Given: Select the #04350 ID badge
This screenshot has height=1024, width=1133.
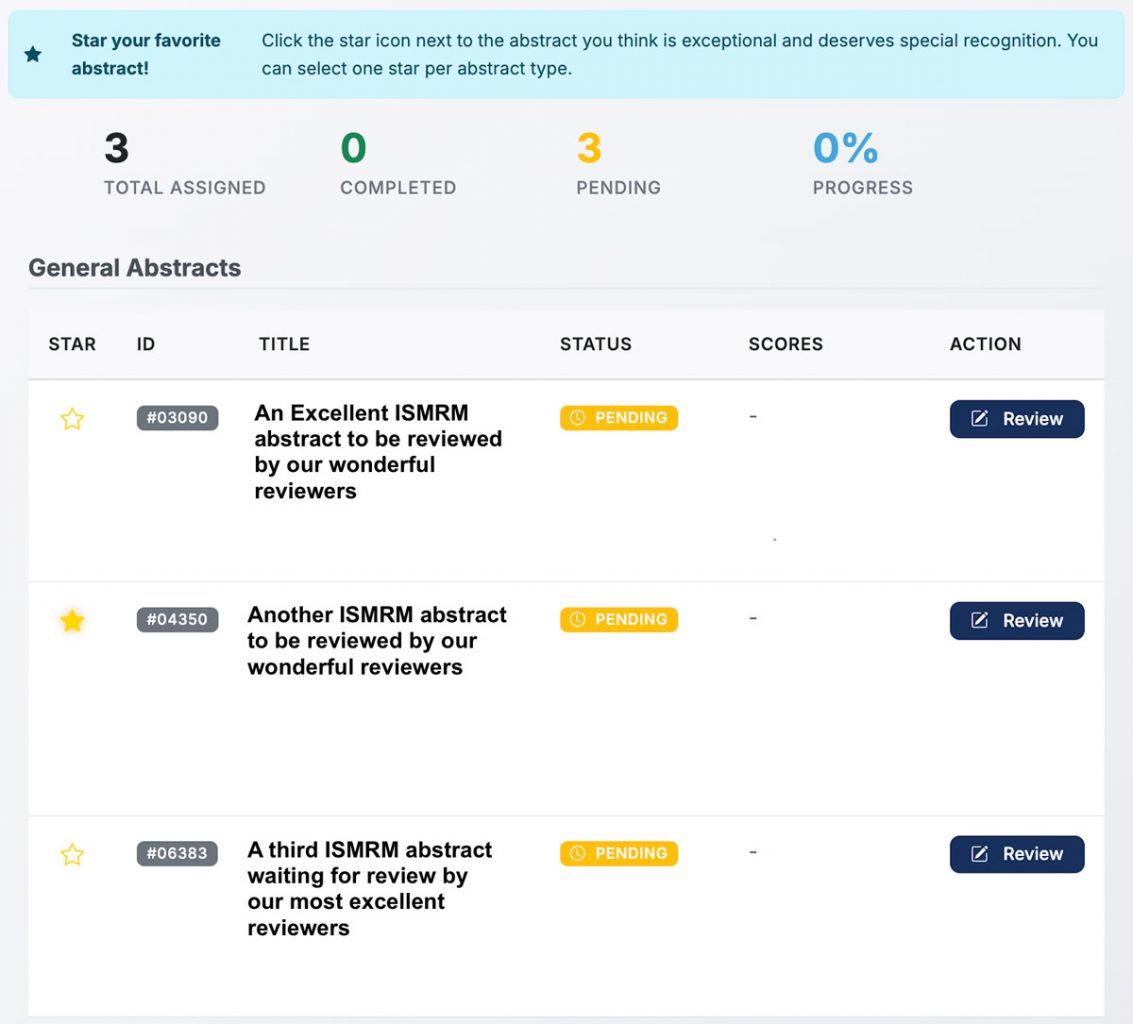Looking at the screenshot, I should click(x=177, y=620).
